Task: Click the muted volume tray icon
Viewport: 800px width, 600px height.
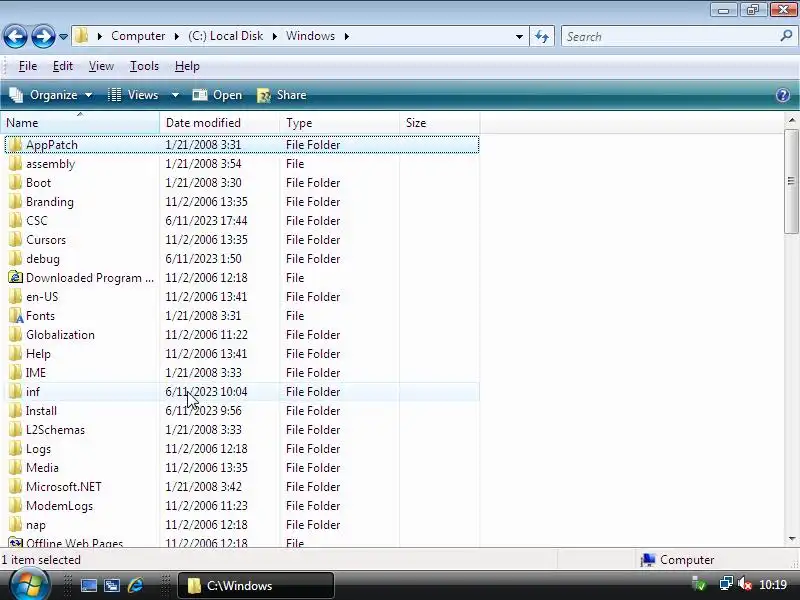Action: (745, 584)
